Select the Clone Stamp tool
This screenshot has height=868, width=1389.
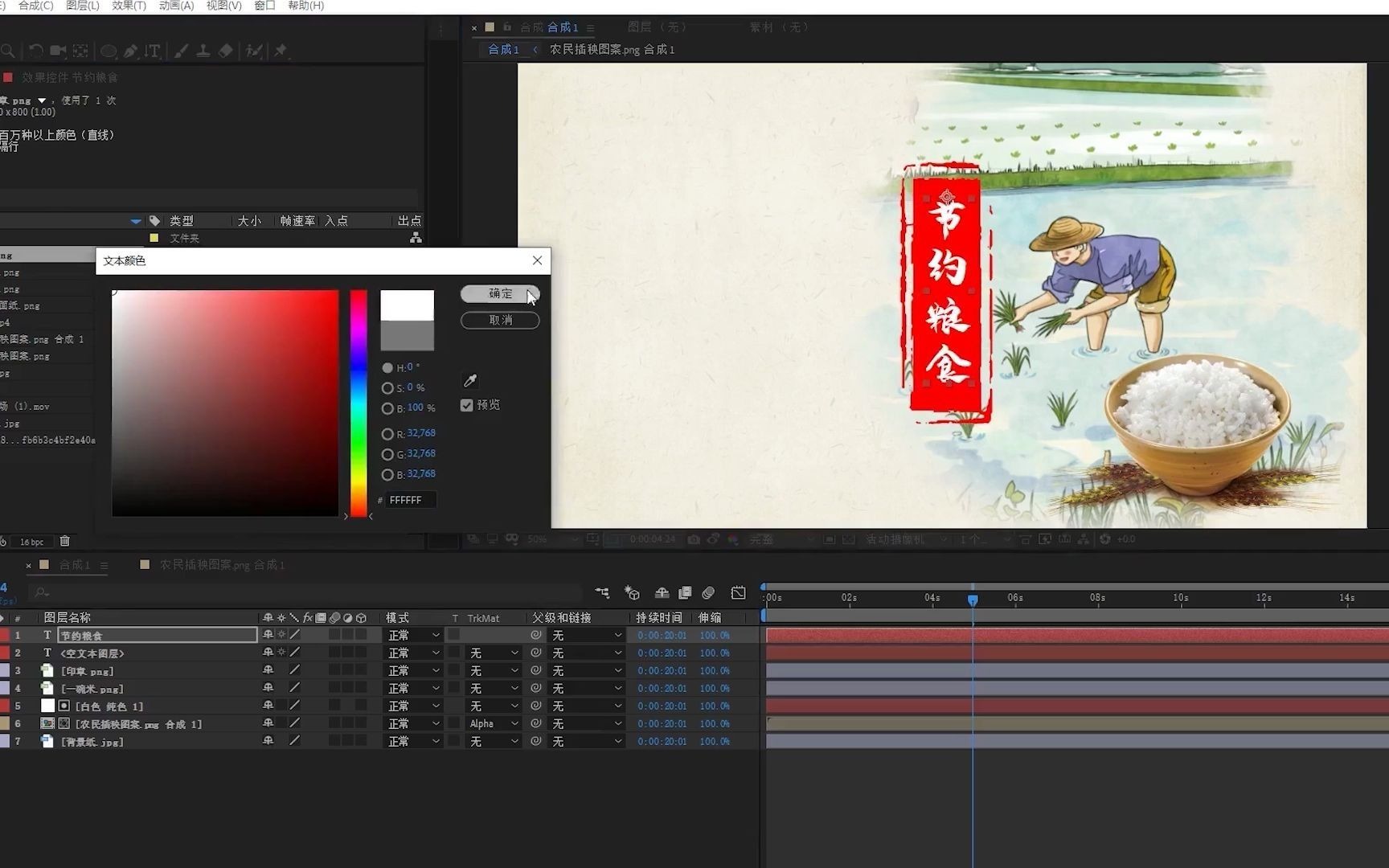[x=203, y=51]
